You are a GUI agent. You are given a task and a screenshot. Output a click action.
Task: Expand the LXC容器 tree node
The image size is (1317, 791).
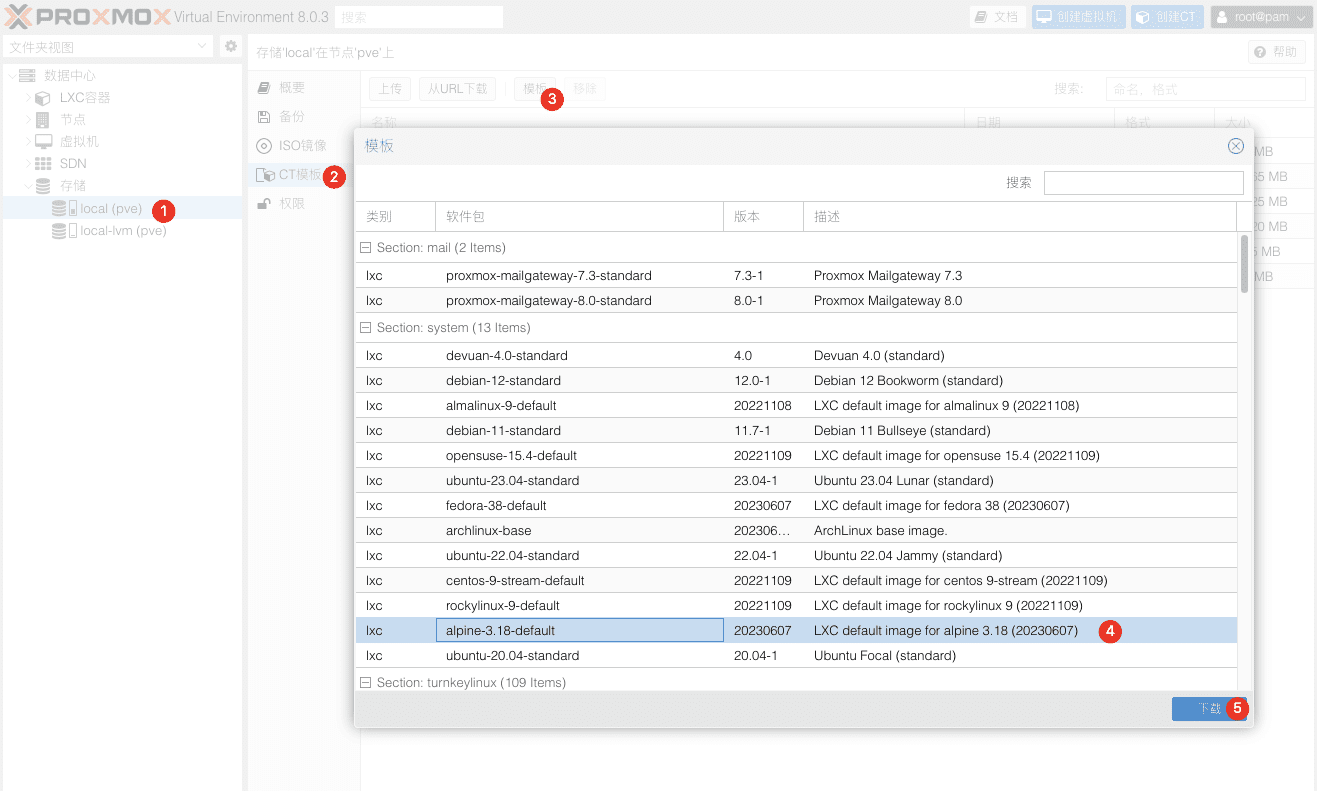[x=27, y=98]
